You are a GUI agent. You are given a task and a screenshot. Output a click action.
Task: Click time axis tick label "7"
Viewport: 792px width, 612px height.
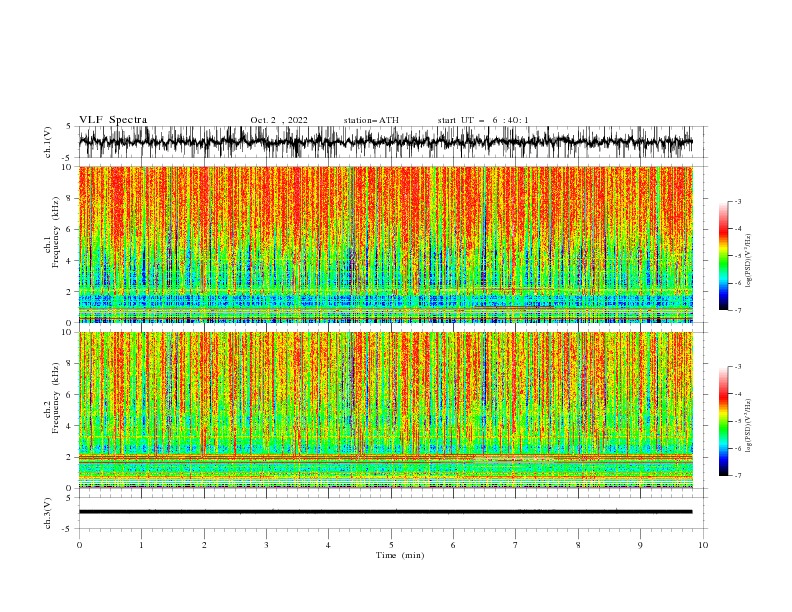pyautogui.click(x=516, y=545)
